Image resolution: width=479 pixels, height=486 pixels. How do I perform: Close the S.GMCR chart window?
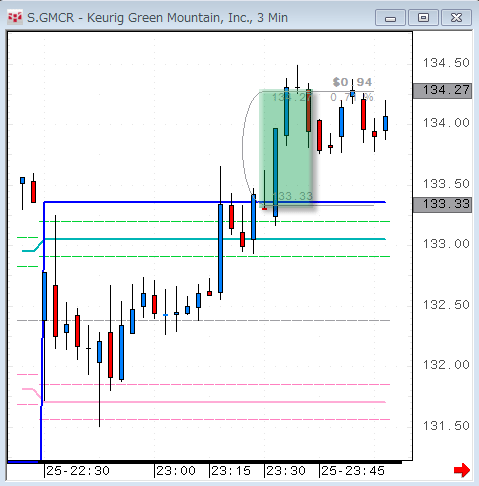click(456, 18)
